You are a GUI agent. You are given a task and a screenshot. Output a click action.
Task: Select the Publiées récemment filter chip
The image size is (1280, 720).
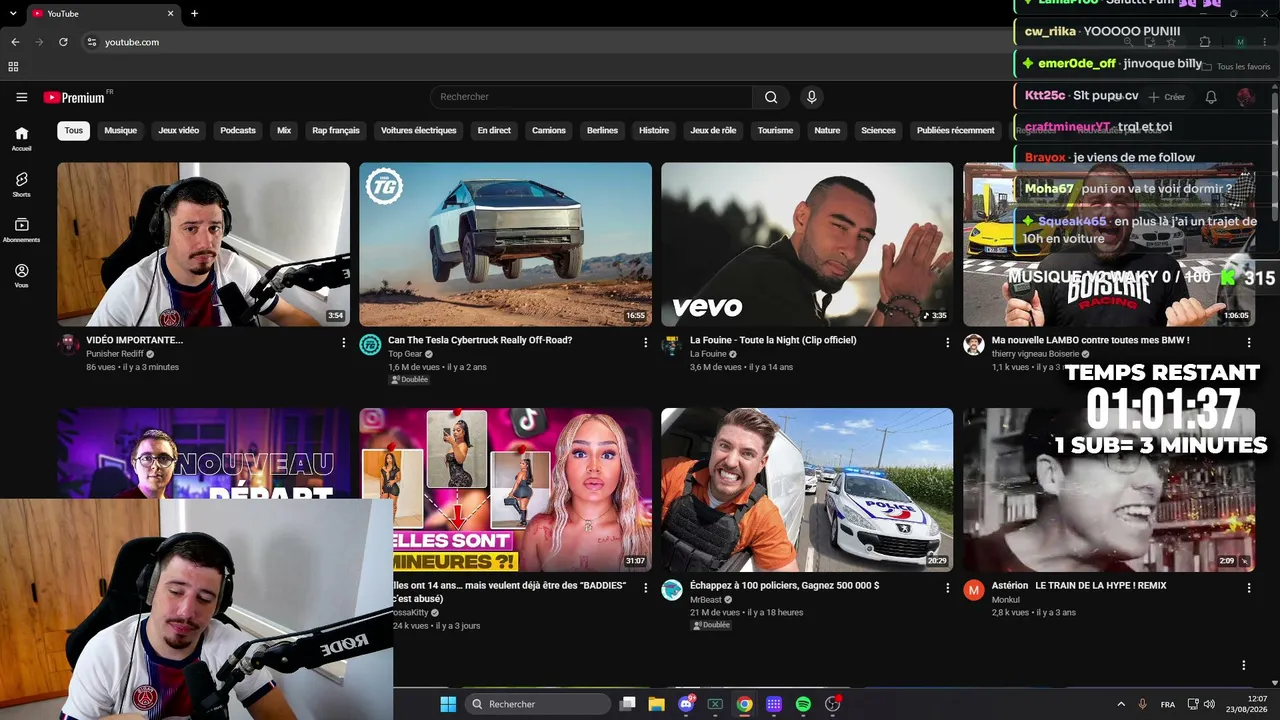tap(956, 130)
